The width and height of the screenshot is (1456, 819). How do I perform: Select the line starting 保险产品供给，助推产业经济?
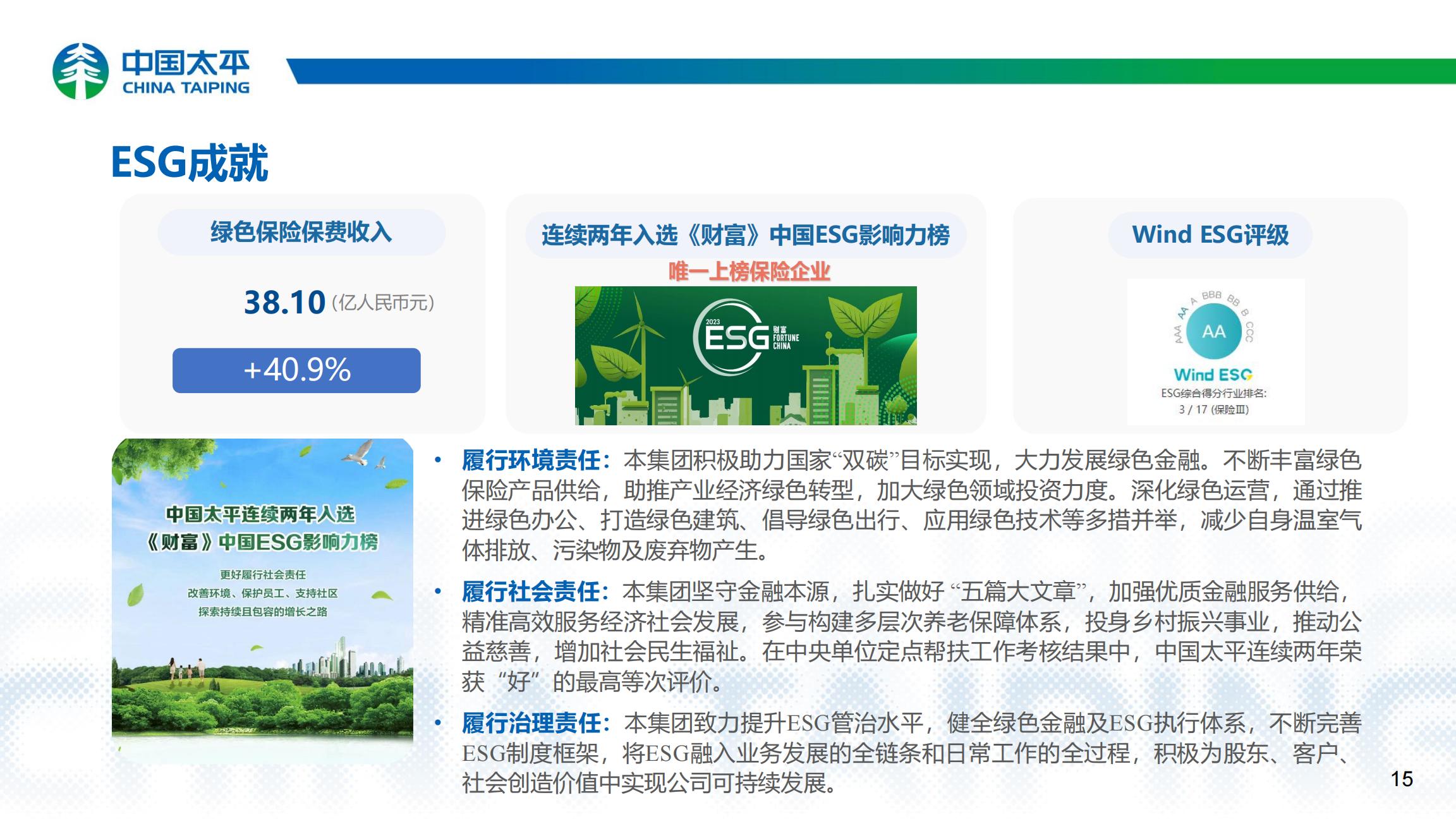[x=912, y=490]
